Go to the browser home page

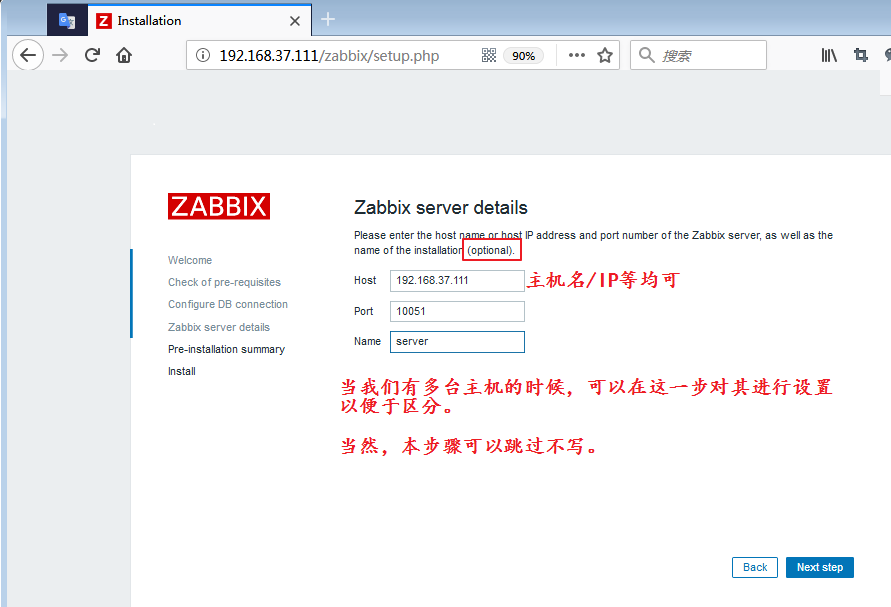[x=124, y=55]
